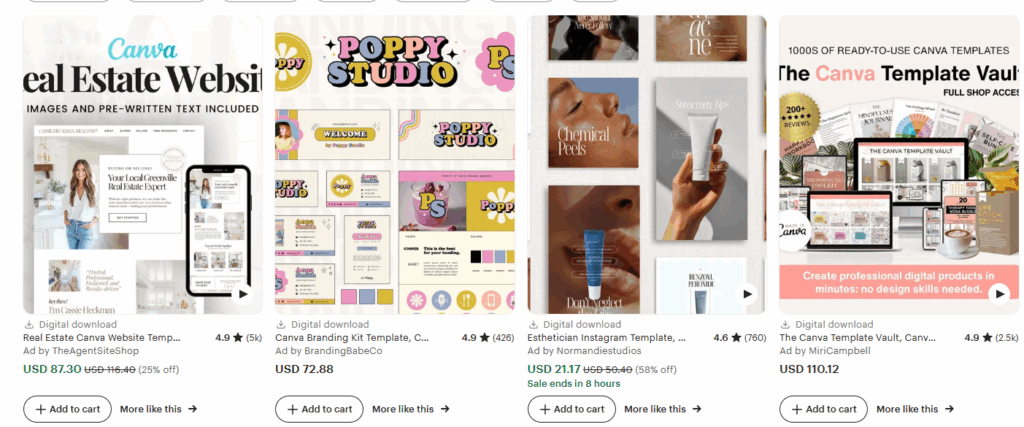Screen dimensions: 1024x427
Task: Click the 4.9 star rating with 2.5k reviews
Action: click(x=991, y=338)
